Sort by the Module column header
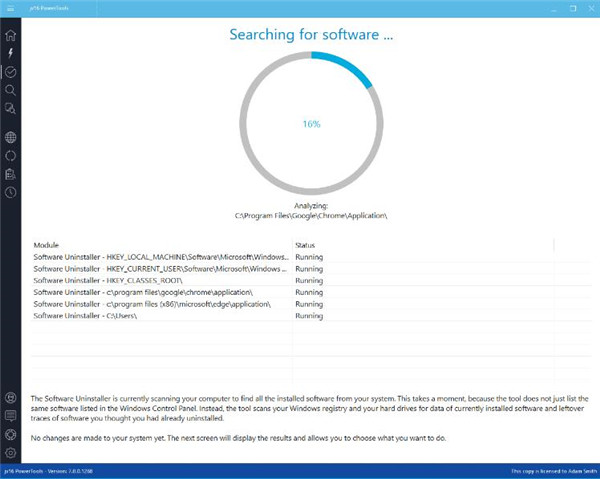 pyautogui.click(x=160, y=244)
